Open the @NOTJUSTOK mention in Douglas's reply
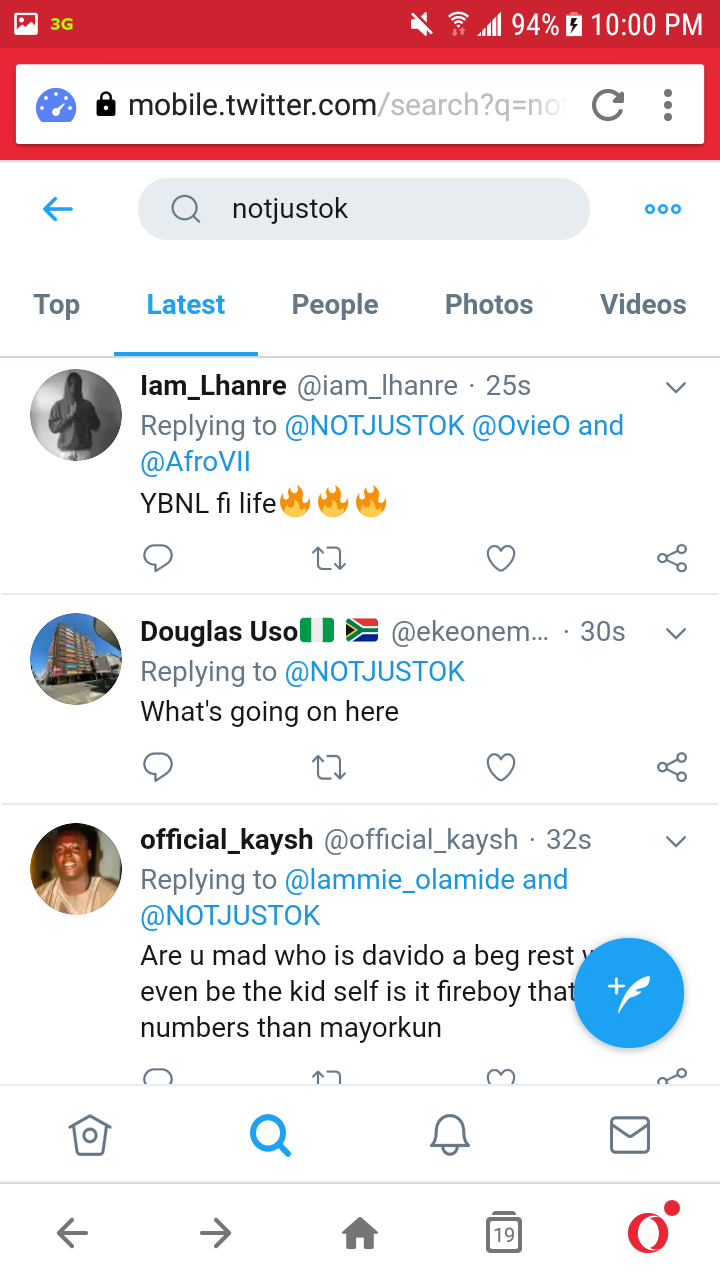 pos(375,672)
